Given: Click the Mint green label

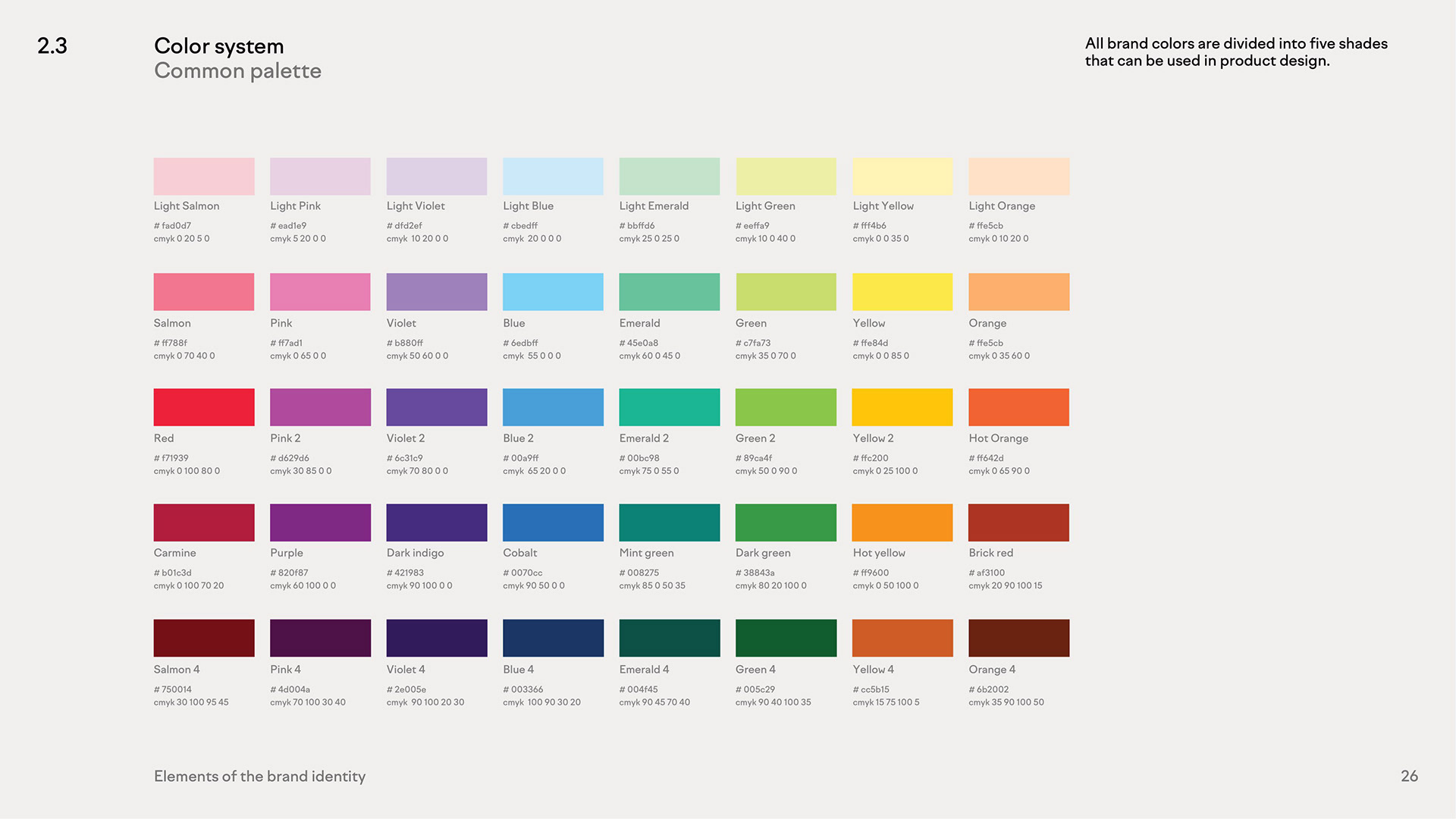Looking at the screenshot, I should tap(646, 553).
